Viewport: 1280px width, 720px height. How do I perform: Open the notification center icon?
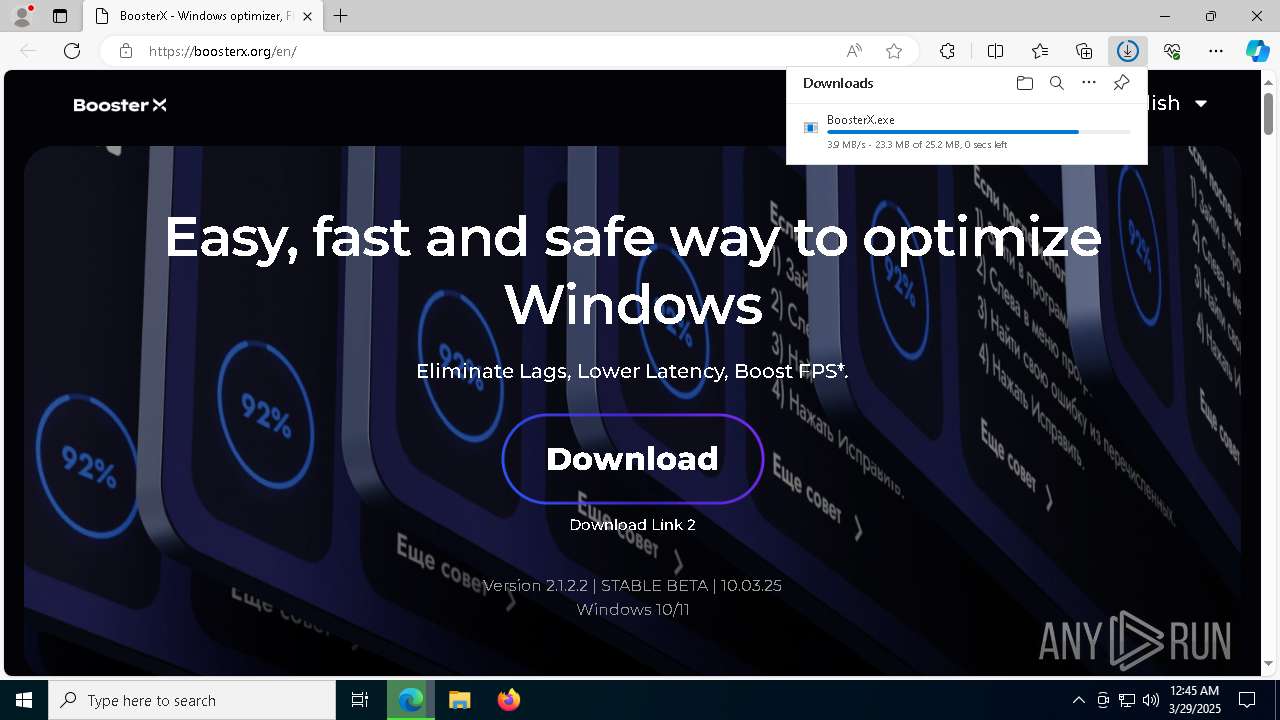1247,700
